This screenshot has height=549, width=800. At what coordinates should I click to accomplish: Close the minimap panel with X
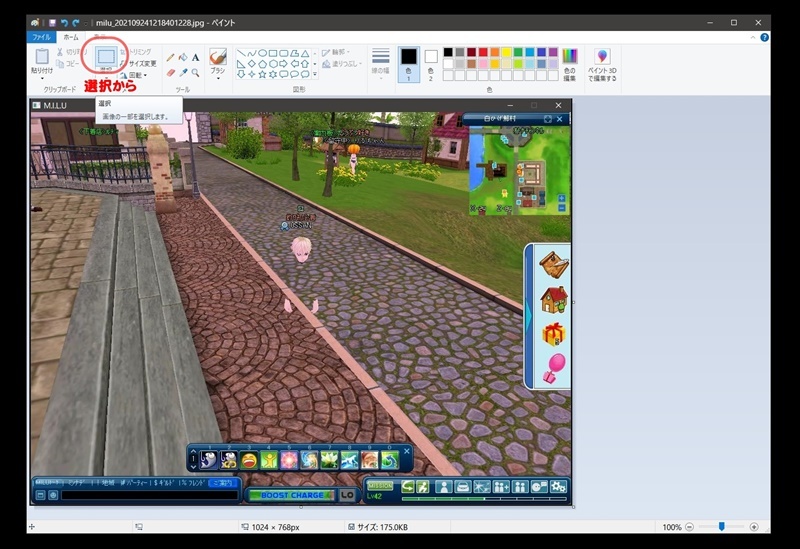pos(560,119)
